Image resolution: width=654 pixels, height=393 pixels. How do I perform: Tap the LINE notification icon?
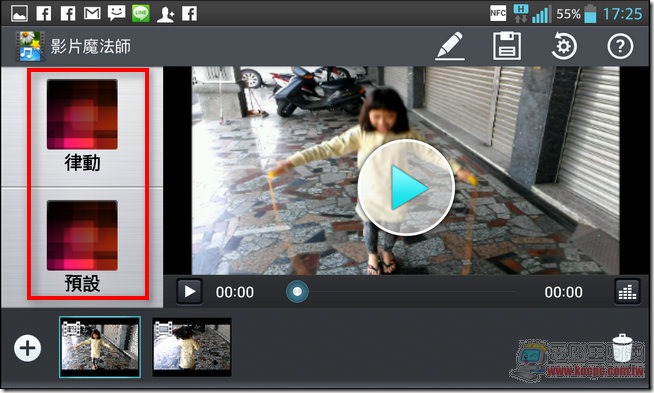(141, 13)
